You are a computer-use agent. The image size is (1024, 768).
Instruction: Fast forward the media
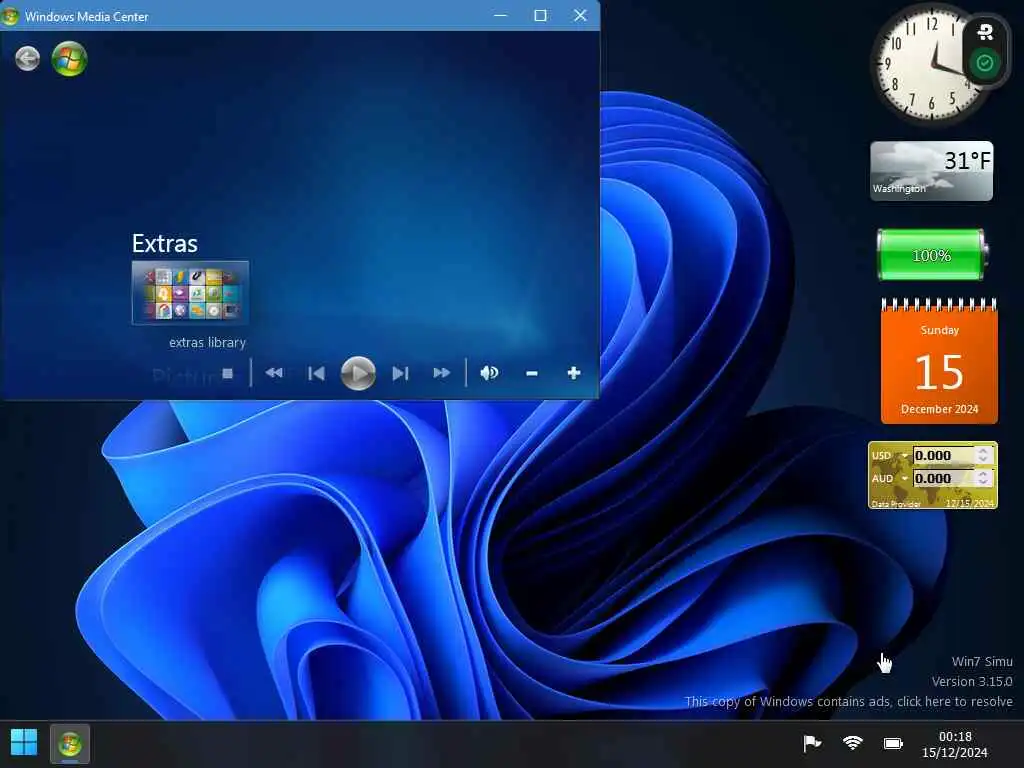(x=442, y=373)
